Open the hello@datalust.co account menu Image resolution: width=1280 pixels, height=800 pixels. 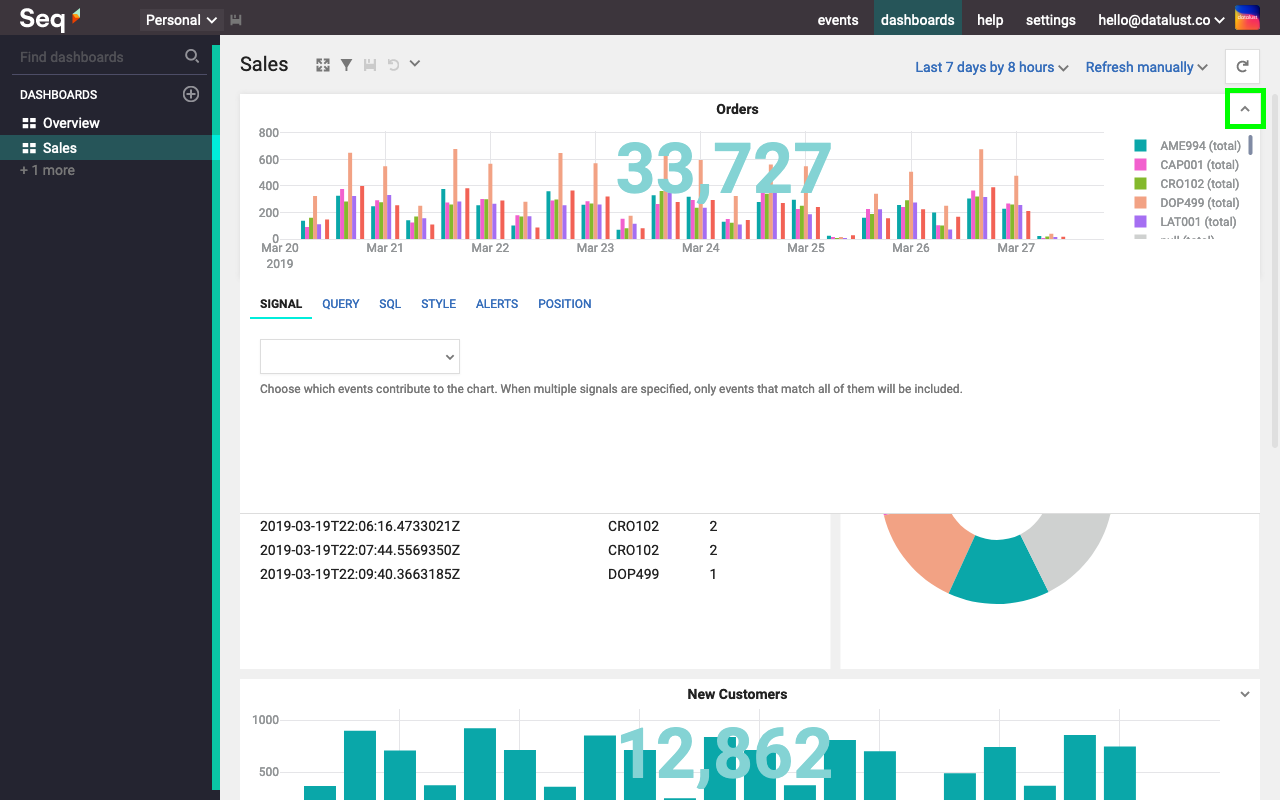pos(1161,20)
